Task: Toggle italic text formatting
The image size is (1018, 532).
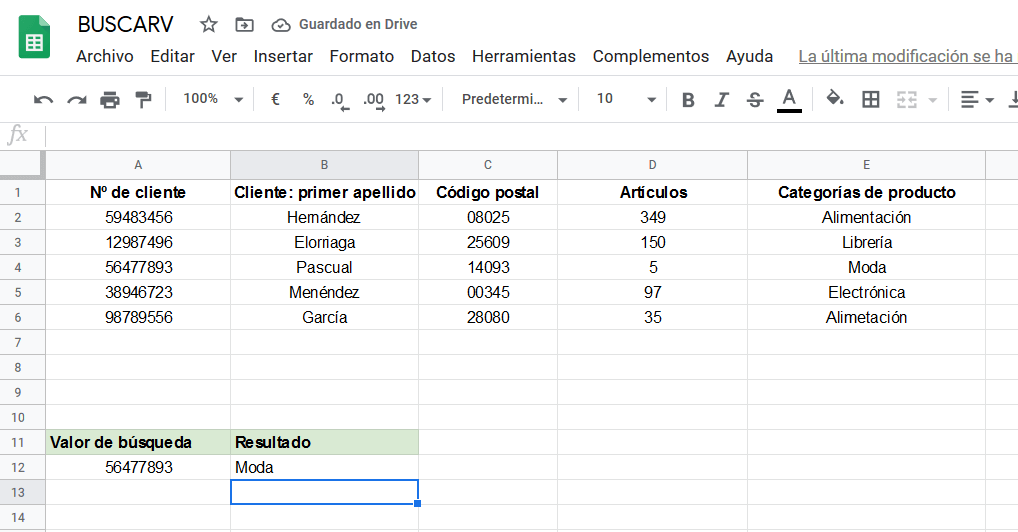Action: click(x=721, y=99)
